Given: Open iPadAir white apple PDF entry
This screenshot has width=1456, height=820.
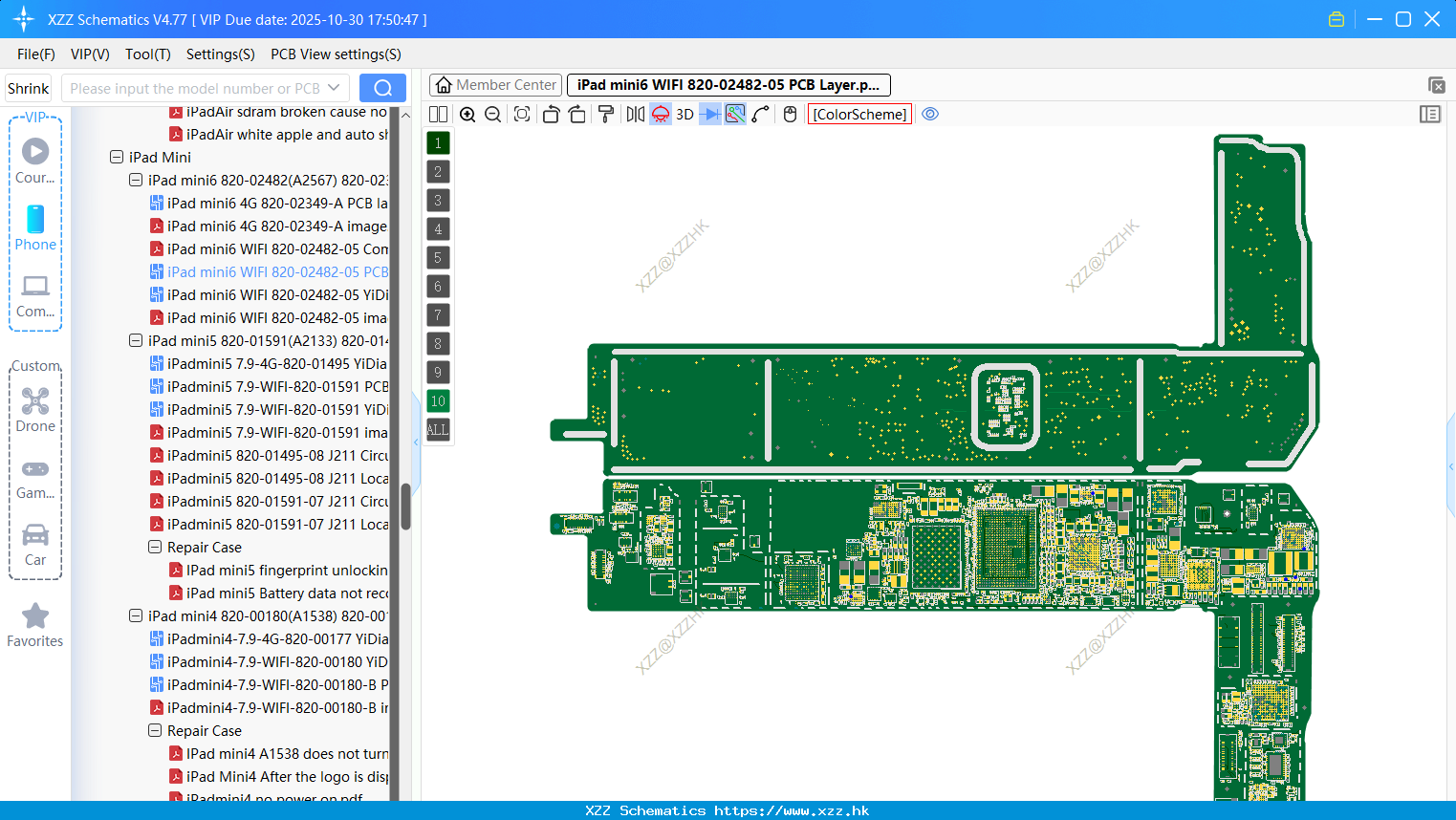Looking at the screenshot, I should click(x=278, y=134).
